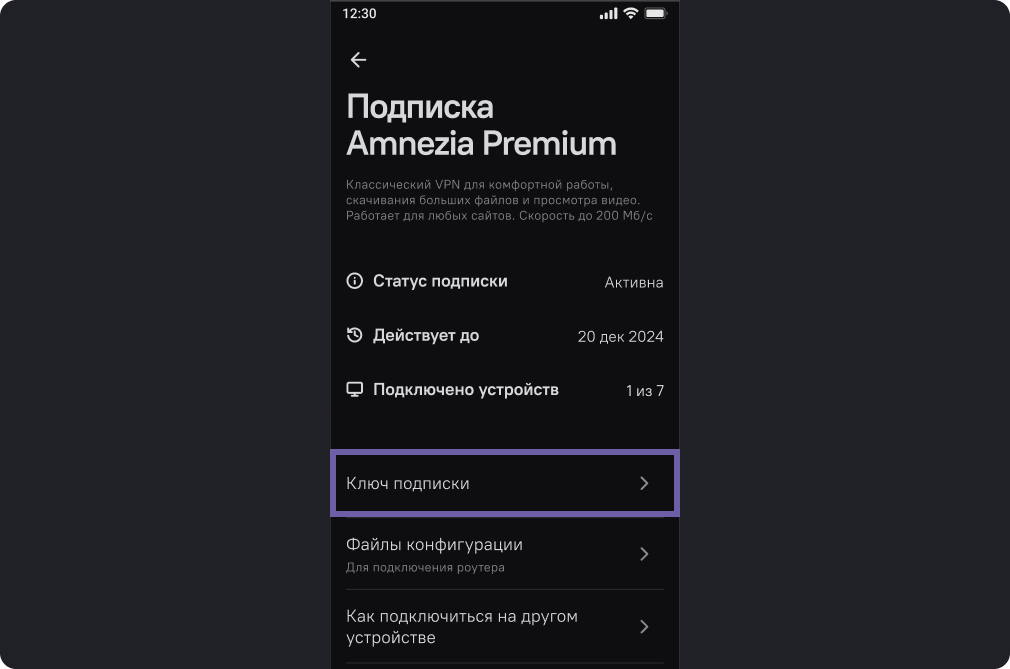Click the Подписка Amnezia Premium heading
Screen dimensions: 1010x669
[481, 125]
